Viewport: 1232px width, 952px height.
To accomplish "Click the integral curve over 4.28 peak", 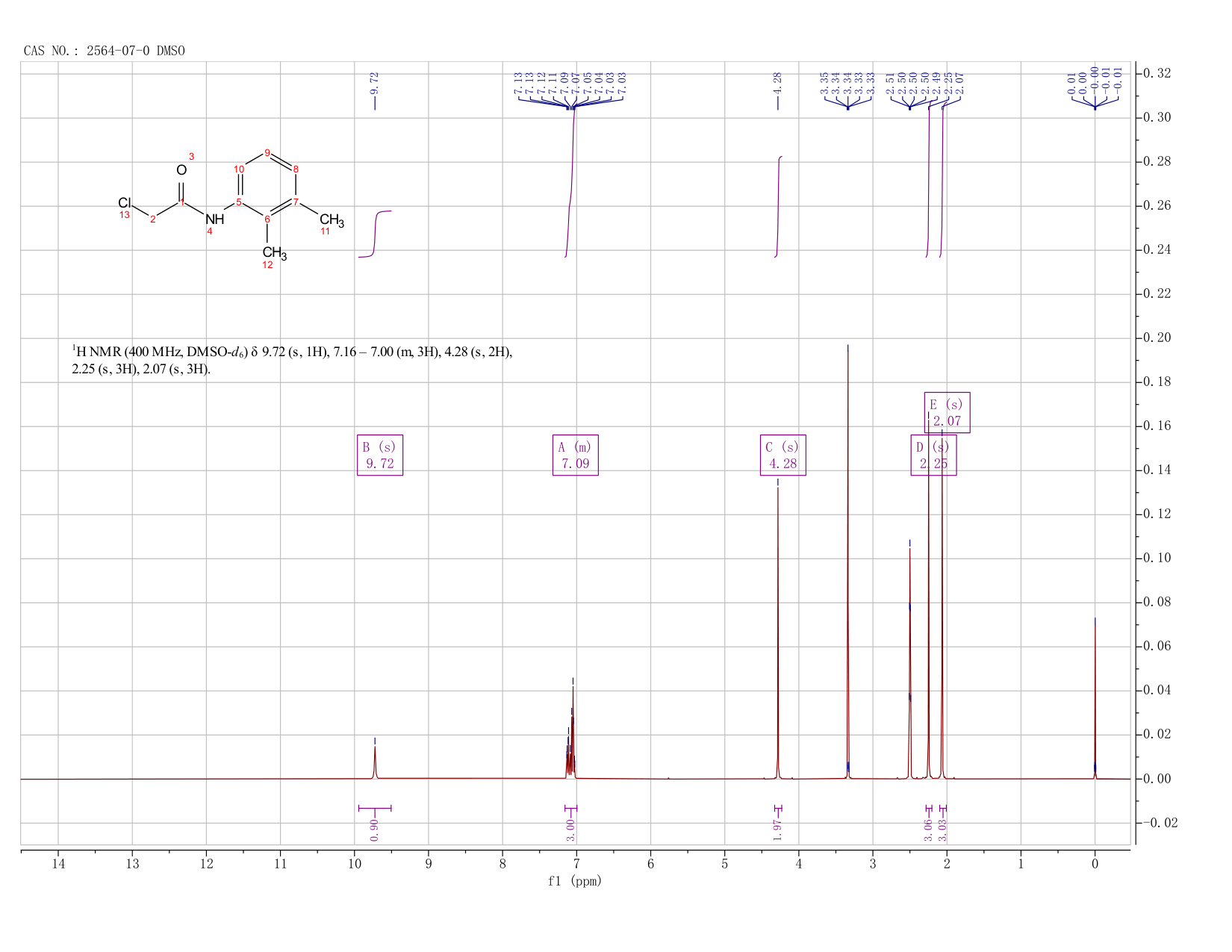I will (778, 207).
